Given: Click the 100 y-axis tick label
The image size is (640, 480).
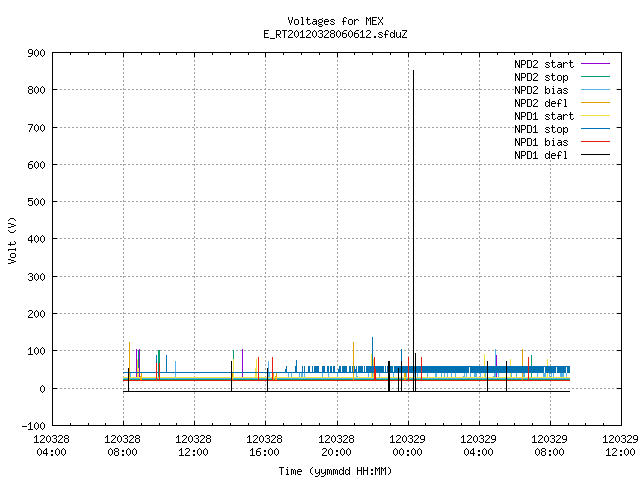Looking at the screenshot, I should (x=36, y=351).
